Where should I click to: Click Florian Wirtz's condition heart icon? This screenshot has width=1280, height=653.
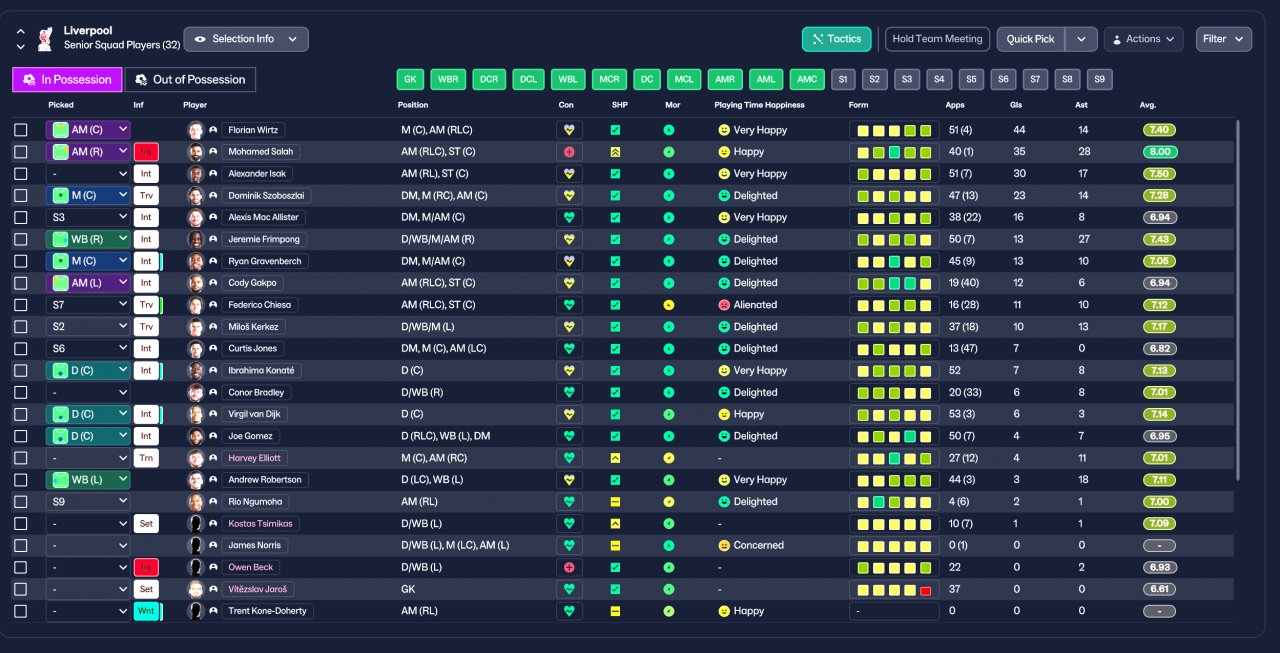(x=569, y=130)
